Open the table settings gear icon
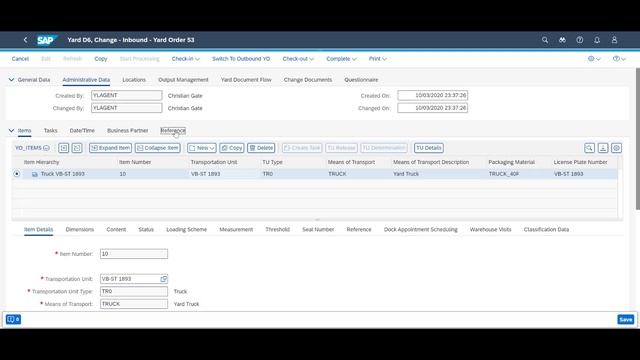Image resolution: width=640 pixels, height=360 pixels. pos(616,148)
